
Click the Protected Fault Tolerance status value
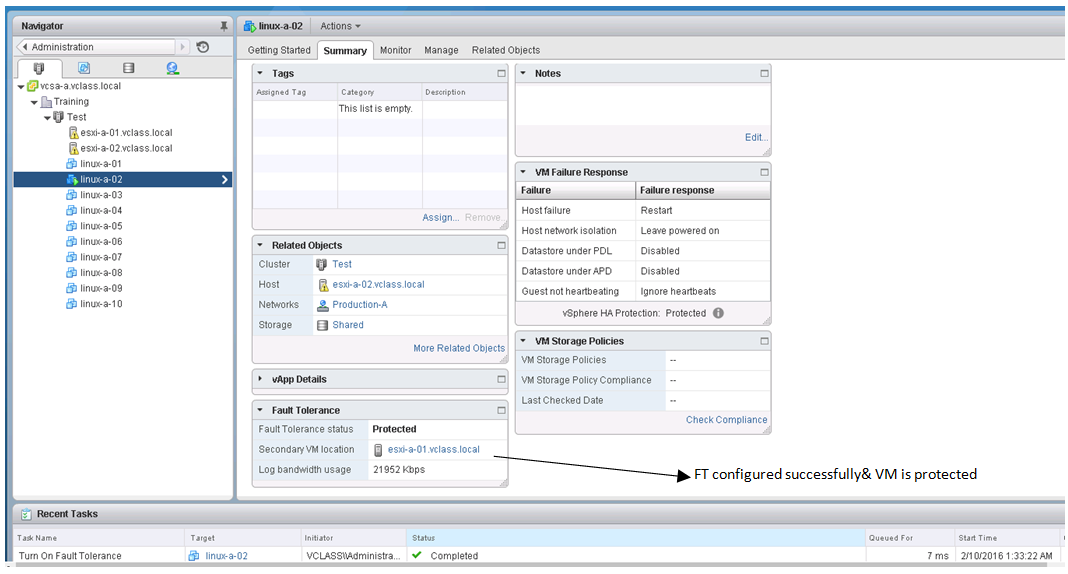click(394, 430)
